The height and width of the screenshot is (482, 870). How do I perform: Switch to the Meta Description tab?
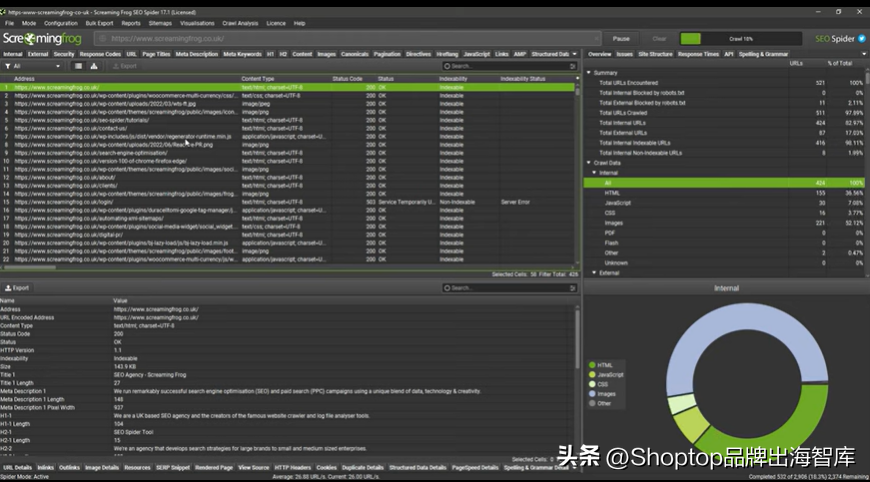click(x=196, y=54)
